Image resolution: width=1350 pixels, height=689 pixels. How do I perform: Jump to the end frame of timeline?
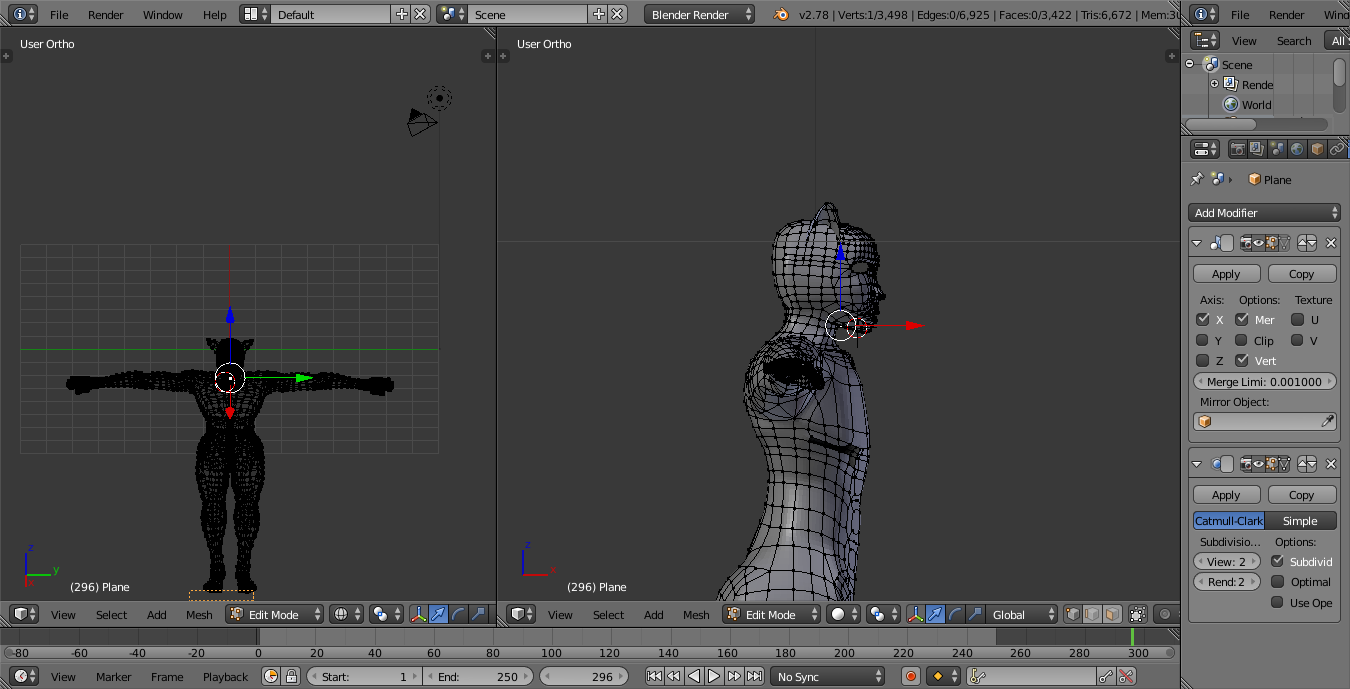(755, 677)
